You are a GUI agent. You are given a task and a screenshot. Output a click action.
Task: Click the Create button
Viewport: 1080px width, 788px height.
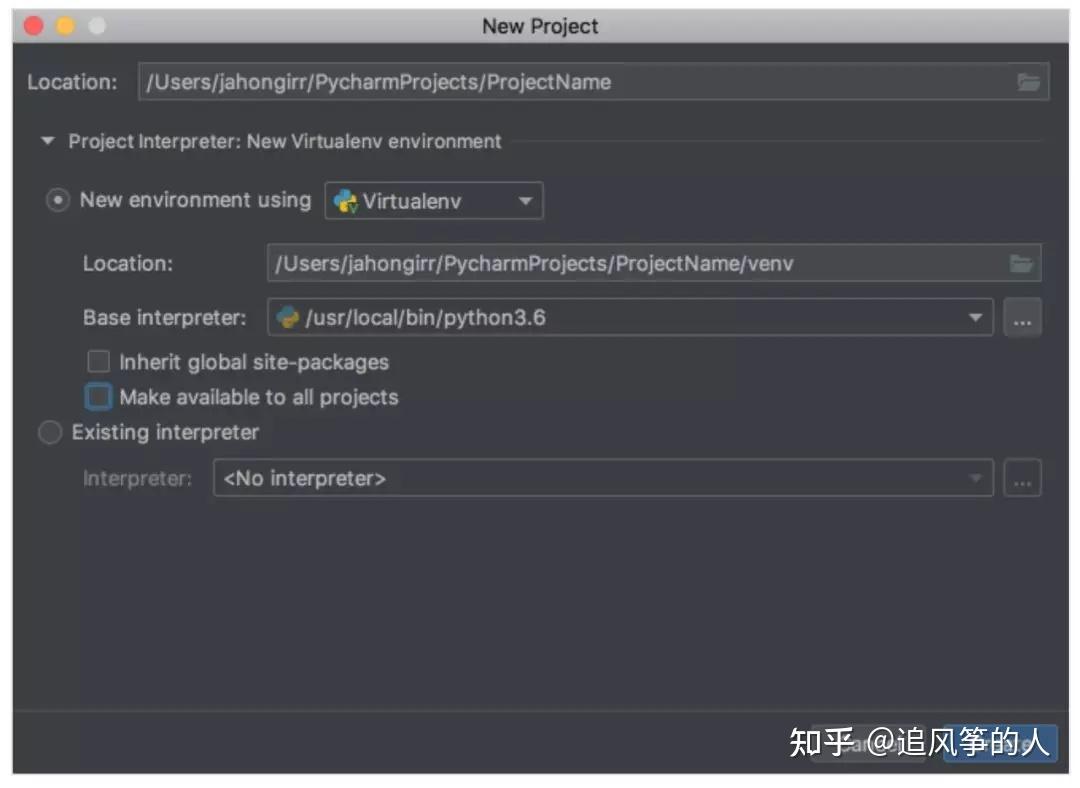click(998, 745)
